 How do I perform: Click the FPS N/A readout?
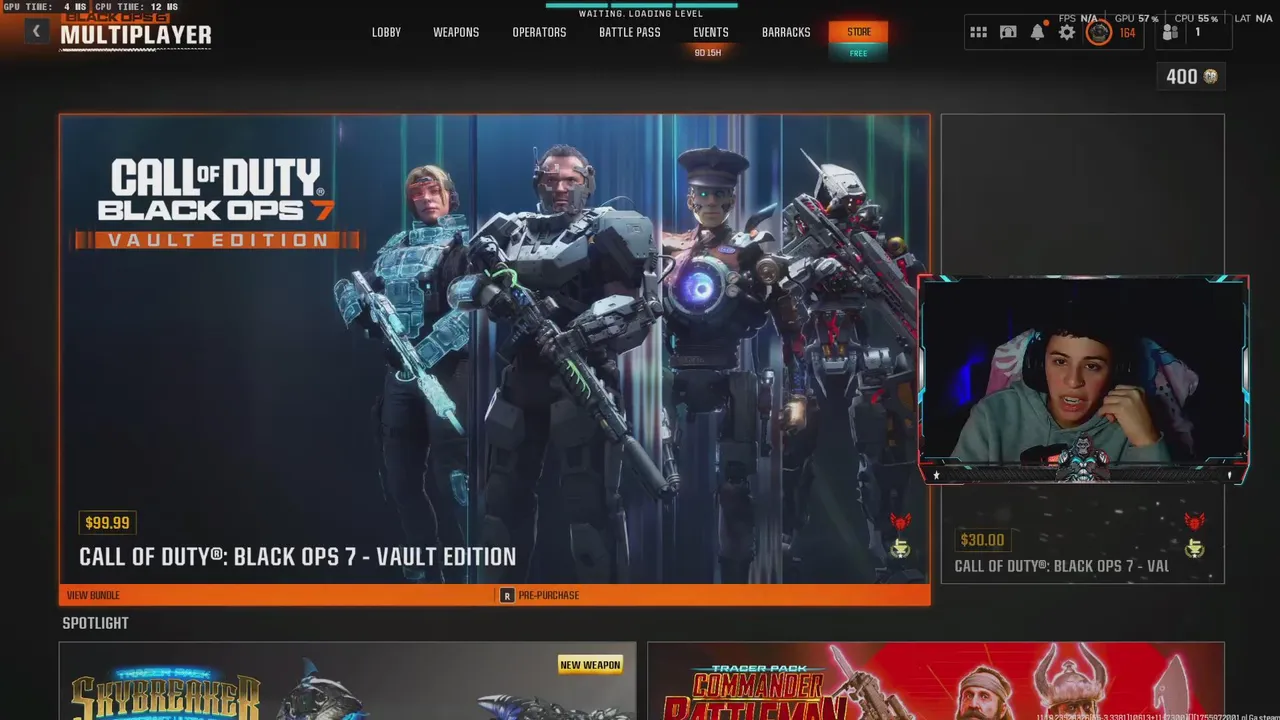click(1079, 18)
